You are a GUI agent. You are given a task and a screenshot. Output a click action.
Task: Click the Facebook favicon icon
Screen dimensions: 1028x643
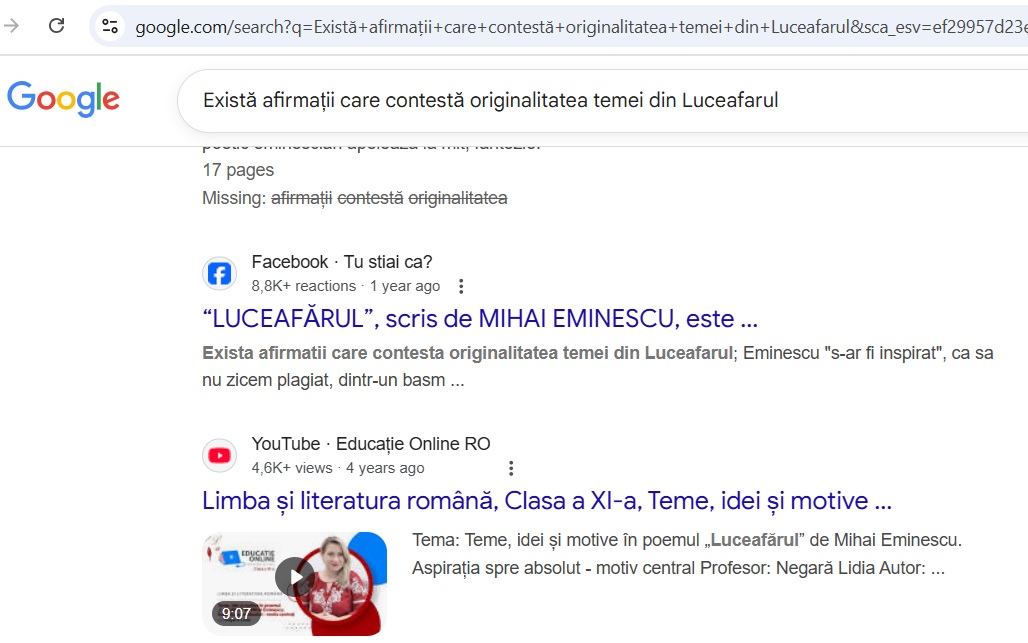click(219, 274)
